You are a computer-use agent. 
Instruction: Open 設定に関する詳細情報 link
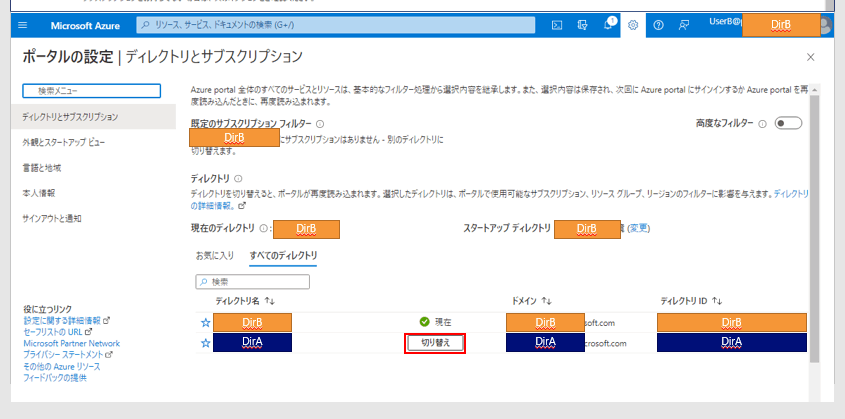67,320
